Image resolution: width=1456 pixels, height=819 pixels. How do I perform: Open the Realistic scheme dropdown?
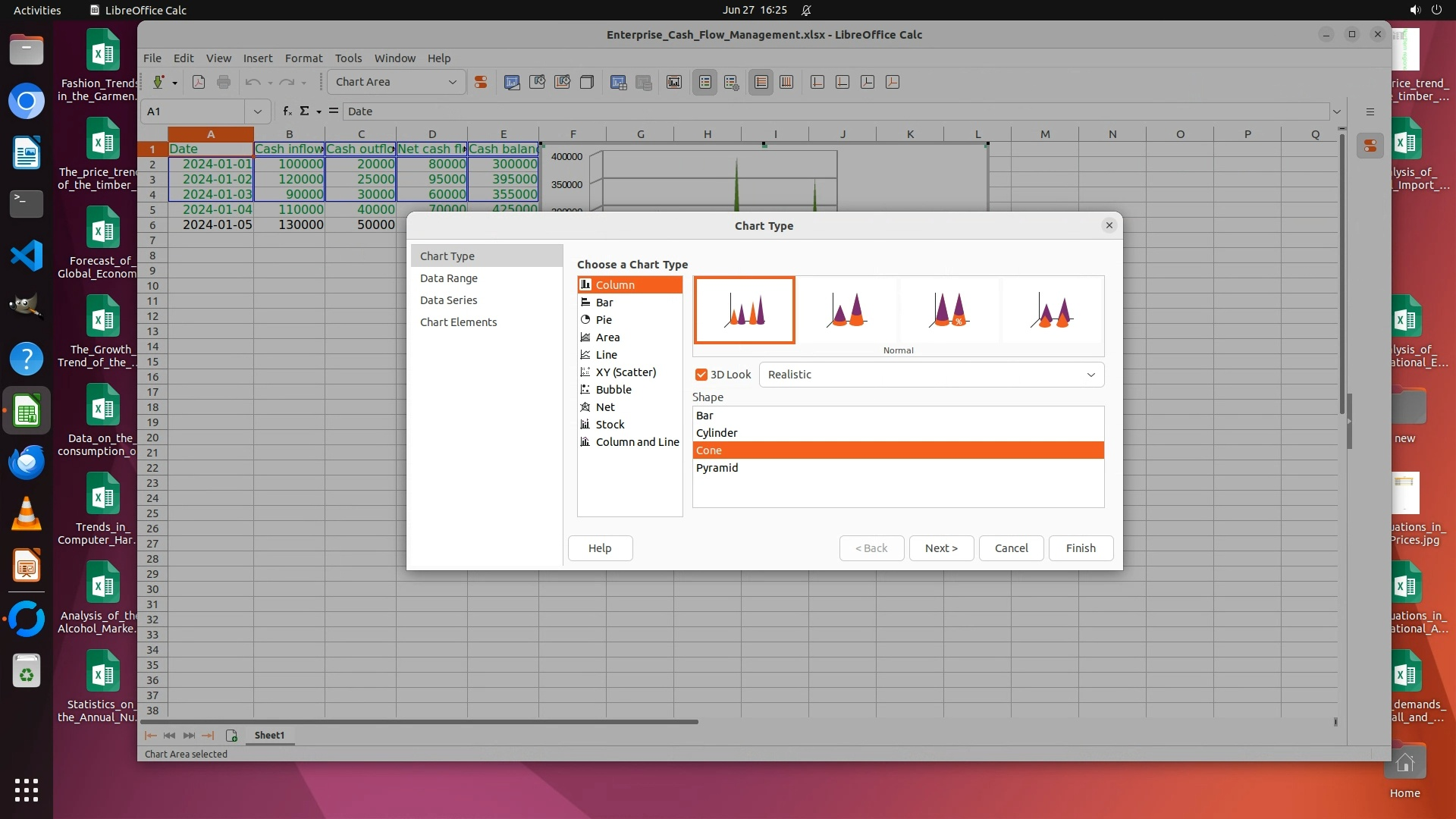click(931, 375)
